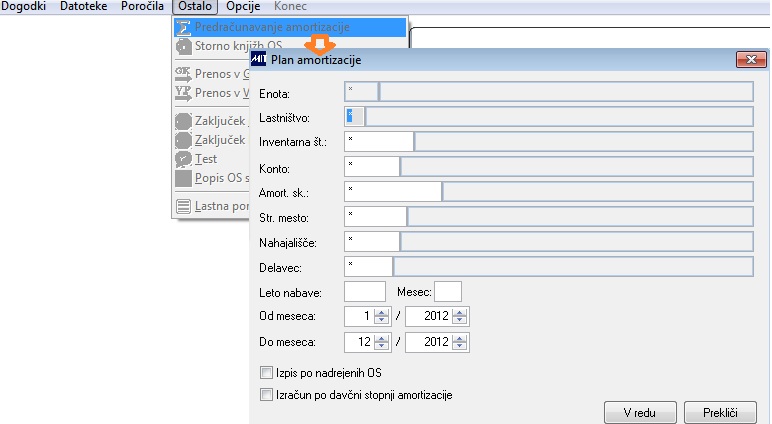Decrease the Do meseca year 2012

[459, 346]
